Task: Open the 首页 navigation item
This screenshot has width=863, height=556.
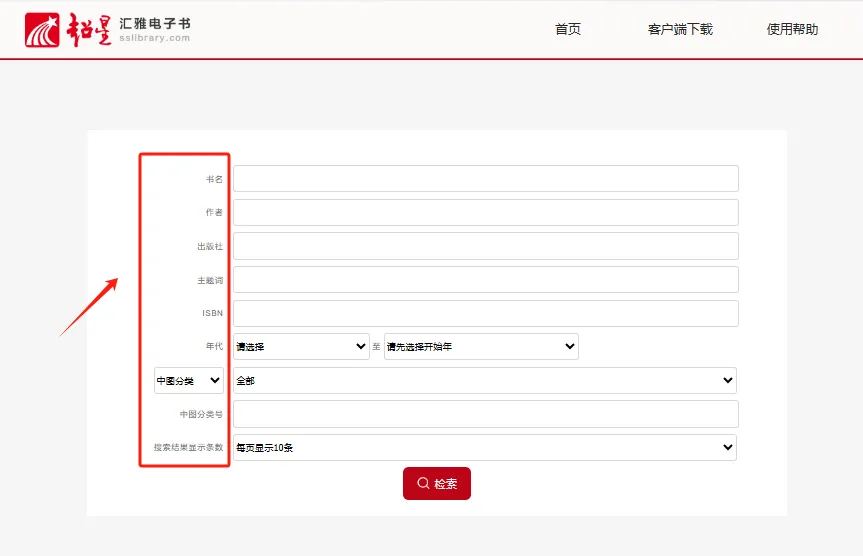Action: click(x=567, y=29)
